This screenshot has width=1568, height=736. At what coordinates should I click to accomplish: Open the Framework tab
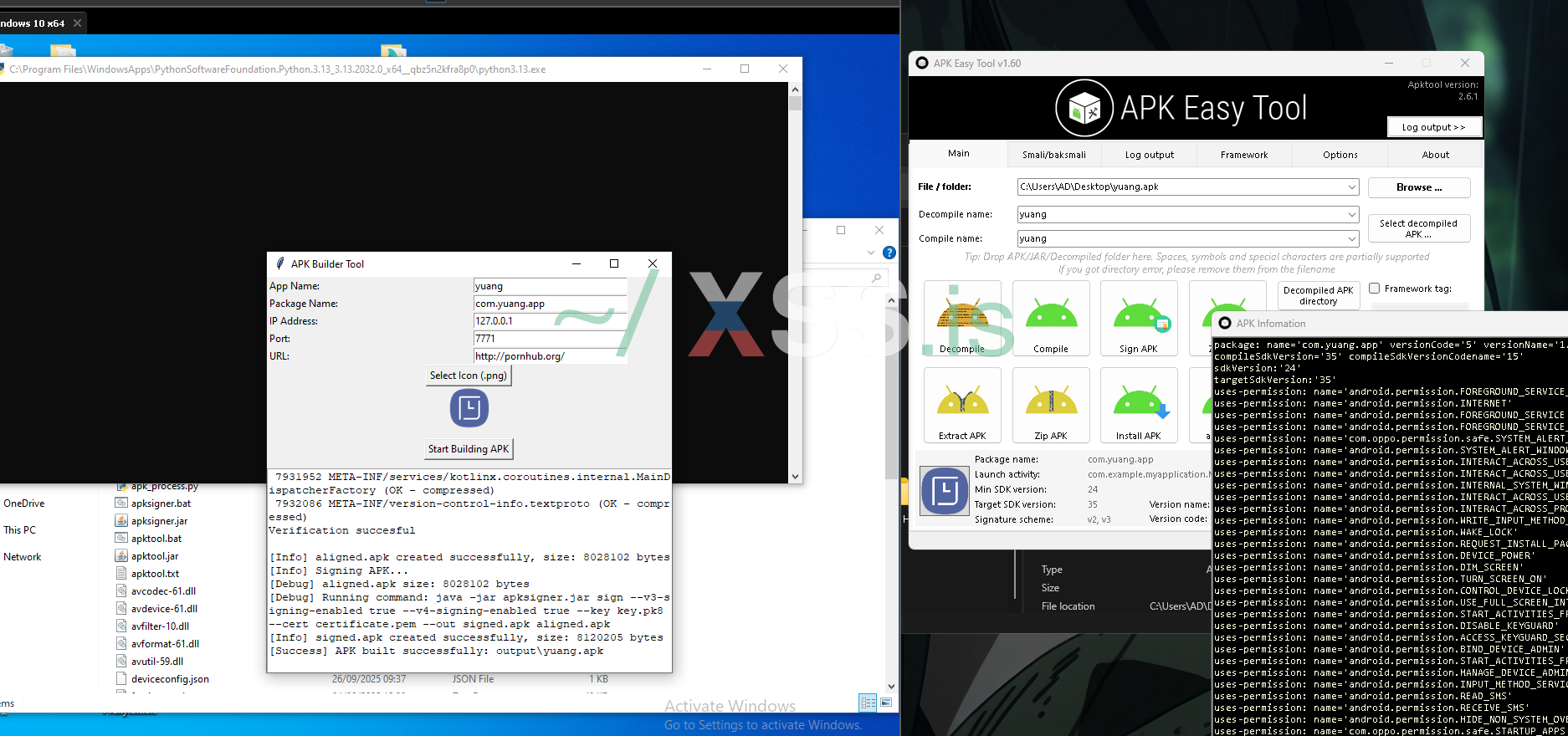pyautogui.click(x=1244, y=155)
